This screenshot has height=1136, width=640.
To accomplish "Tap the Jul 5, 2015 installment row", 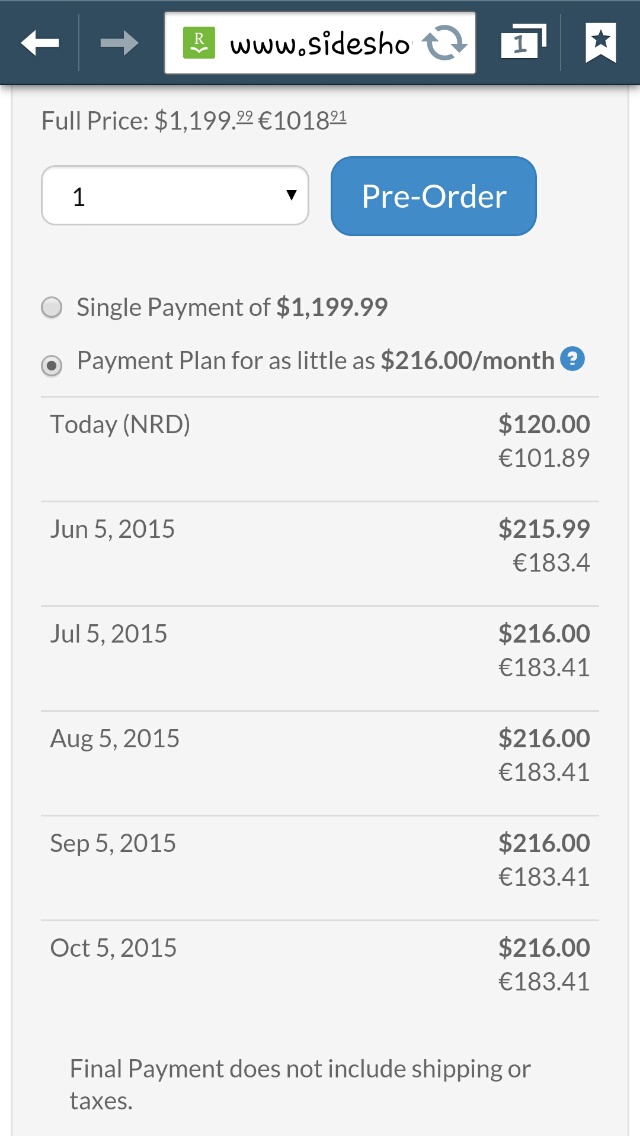I will pyautogui.click(x=320, y=651).
